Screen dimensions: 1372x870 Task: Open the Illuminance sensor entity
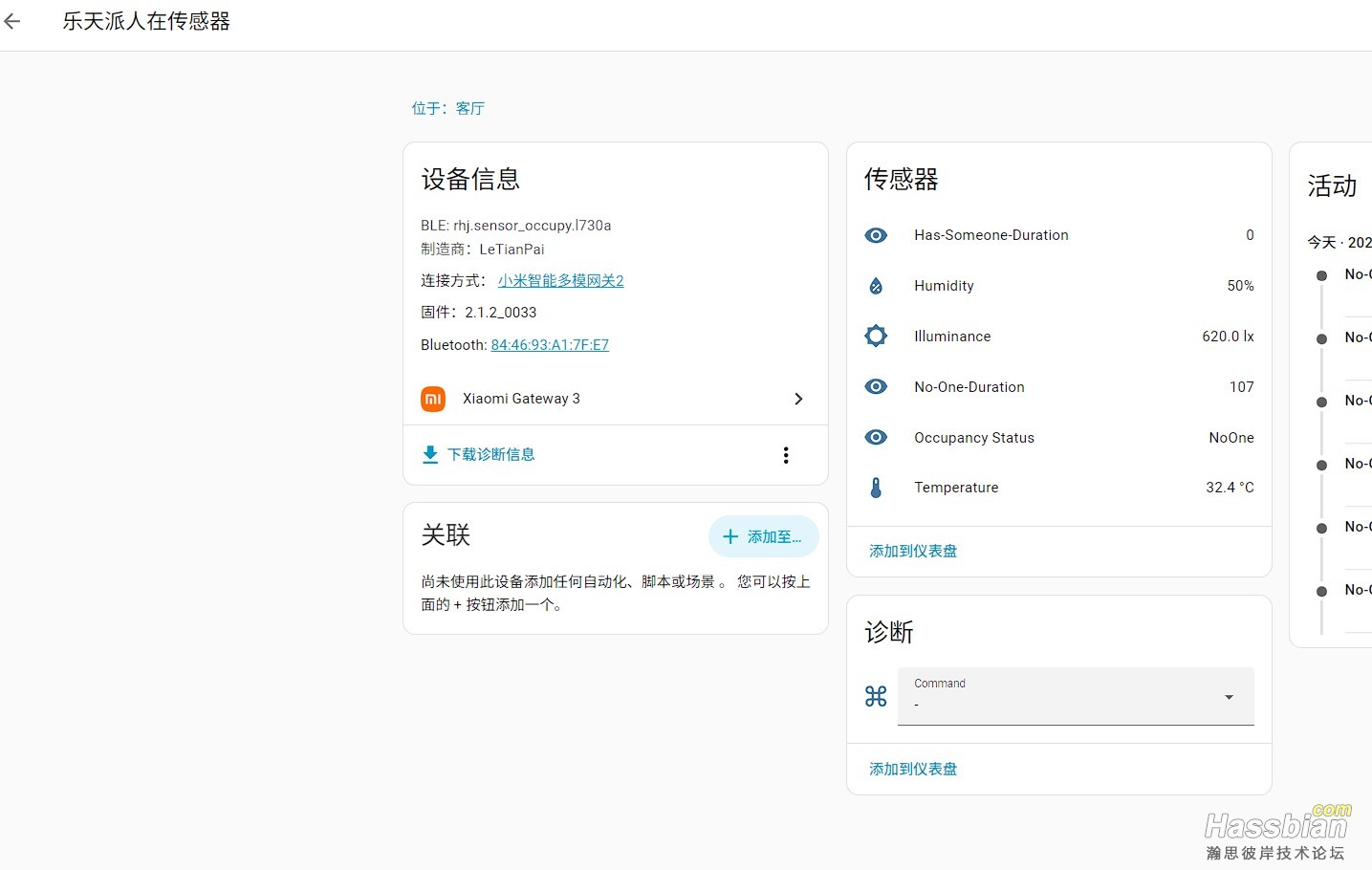point(1059,337)
